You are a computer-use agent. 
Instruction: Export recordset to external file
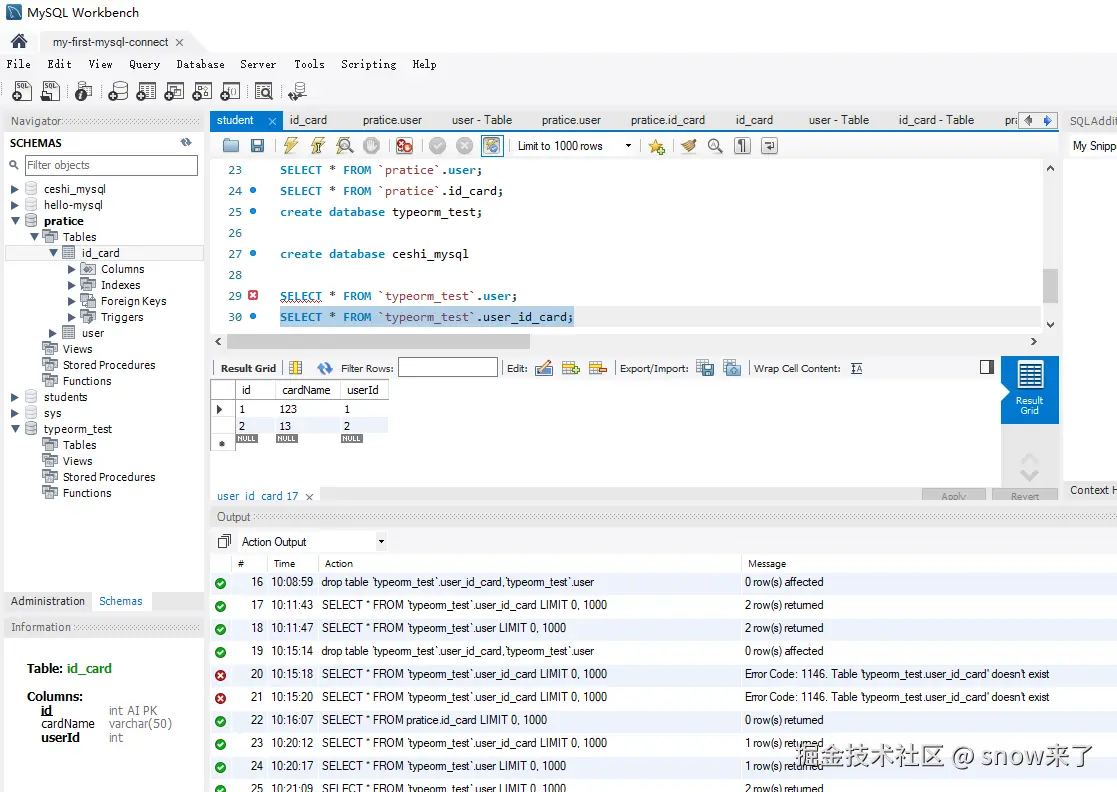click(705, 368)
